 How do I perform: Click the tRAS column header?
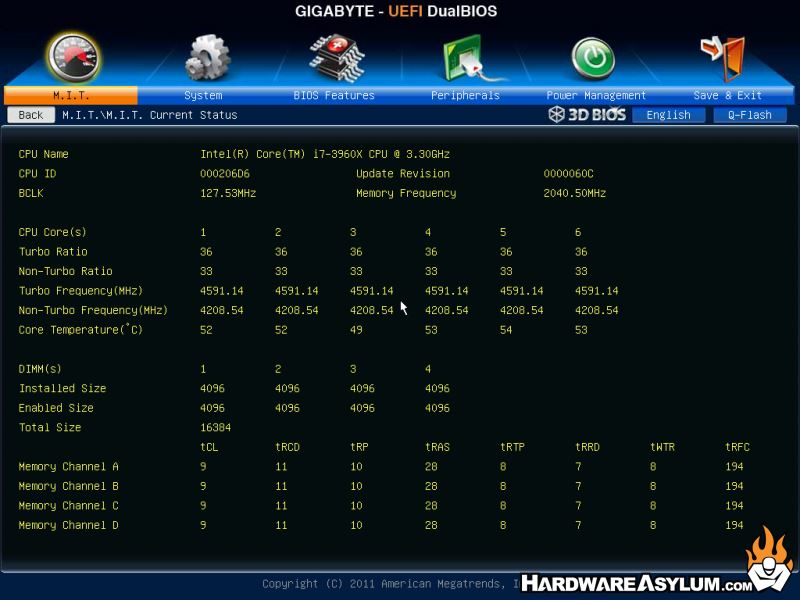[x=437, y=447]
